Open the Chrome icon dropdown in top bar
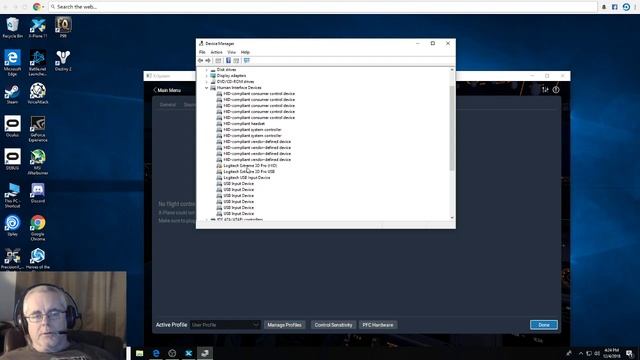The width and height of the screenshot is (640, 360). 43,7
